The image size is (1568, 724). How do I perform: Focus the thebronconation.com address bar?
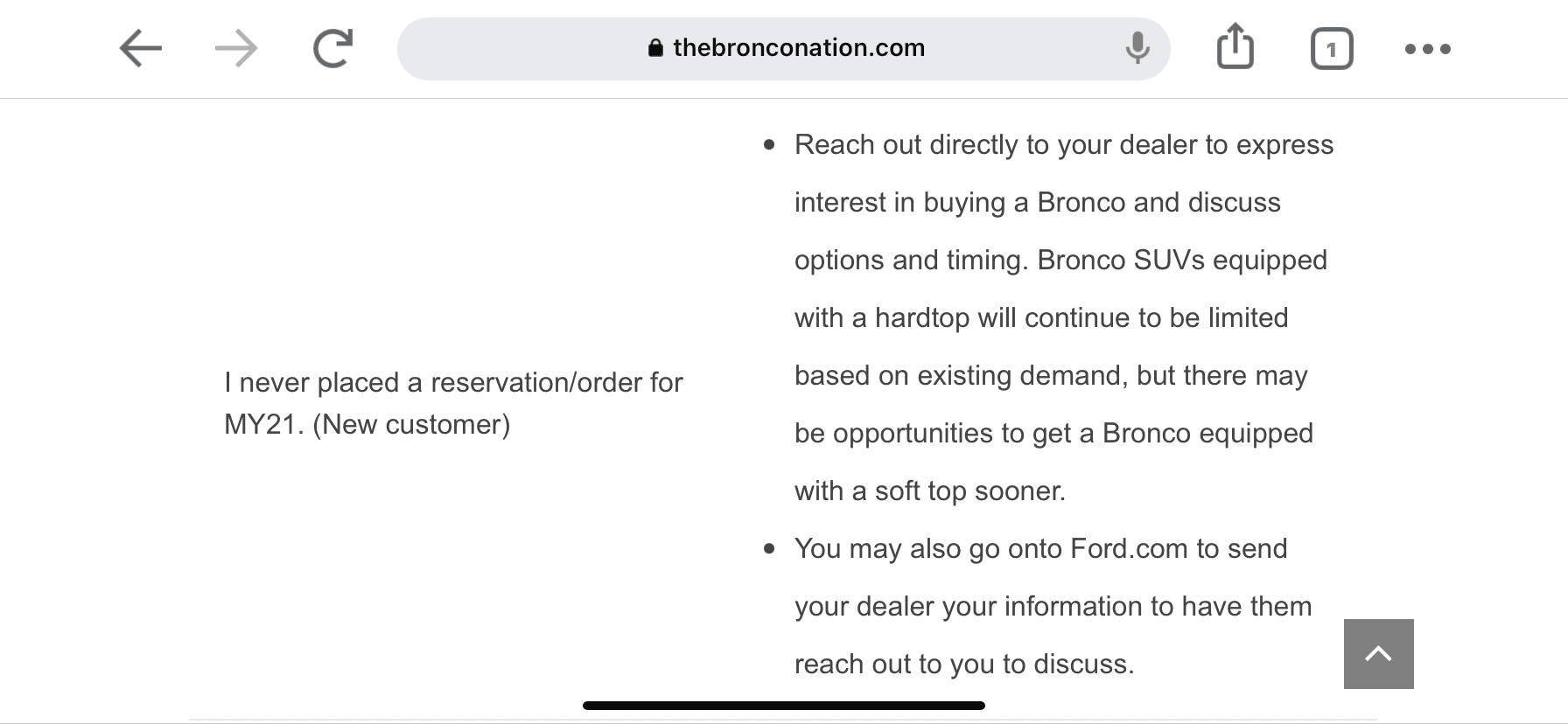[783, 49]
